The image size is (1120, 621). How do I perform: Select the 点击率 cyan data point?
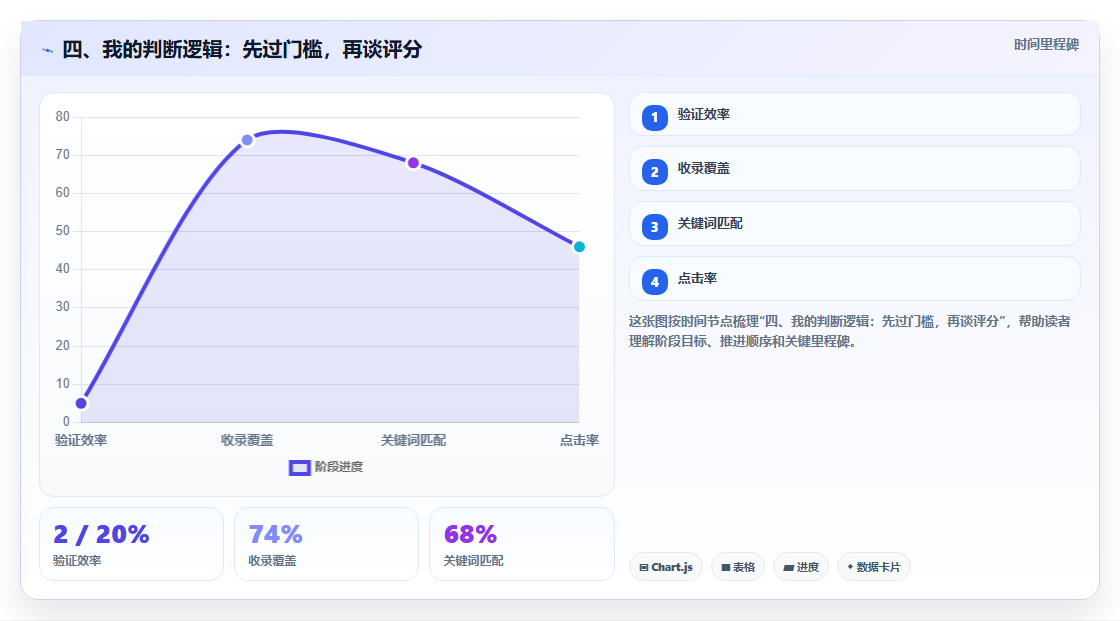[579, 247]
